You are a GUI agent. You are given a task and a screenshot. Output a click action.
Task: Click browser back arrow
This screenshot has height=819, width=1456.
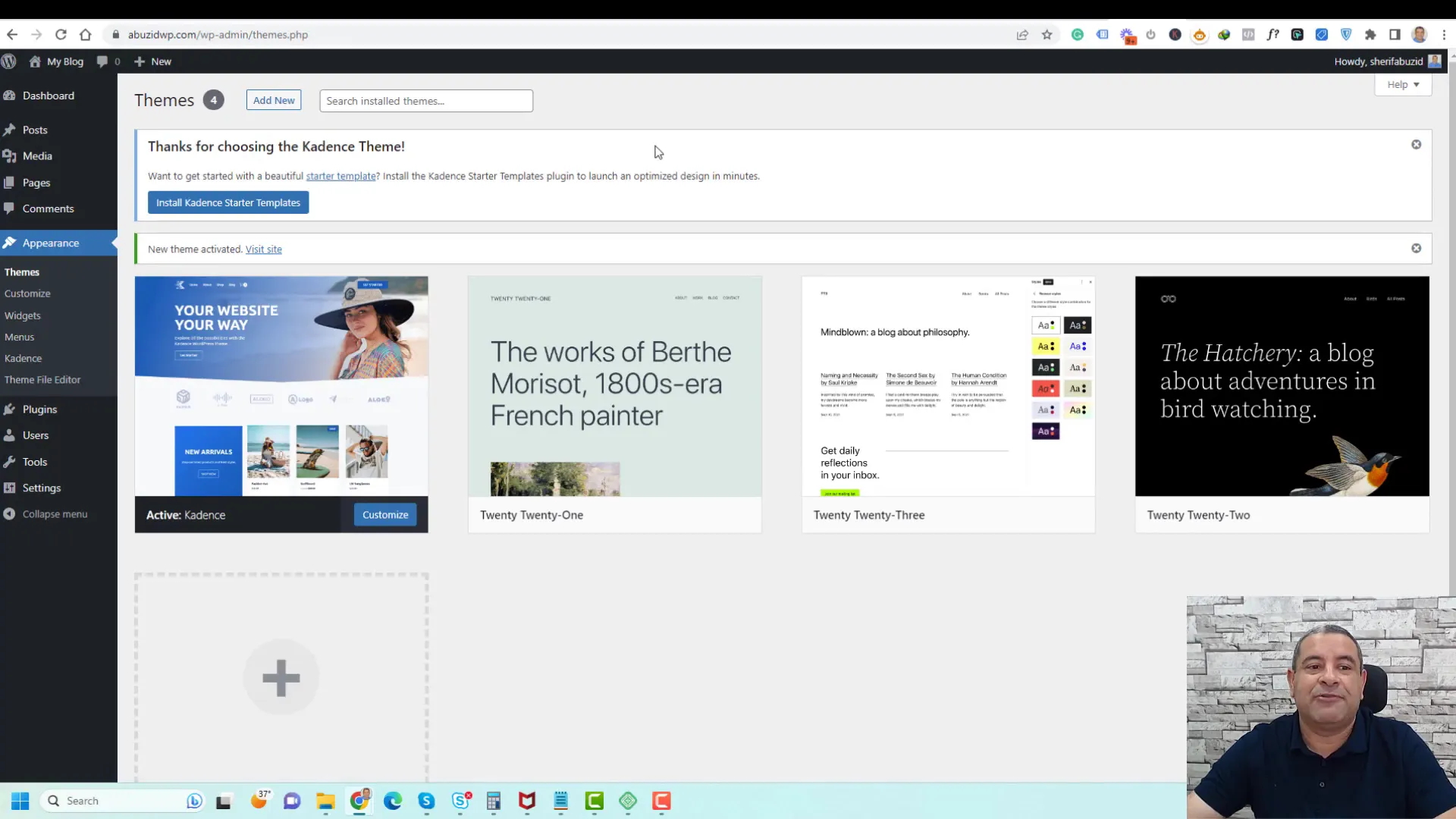click(x=12, y=34)
